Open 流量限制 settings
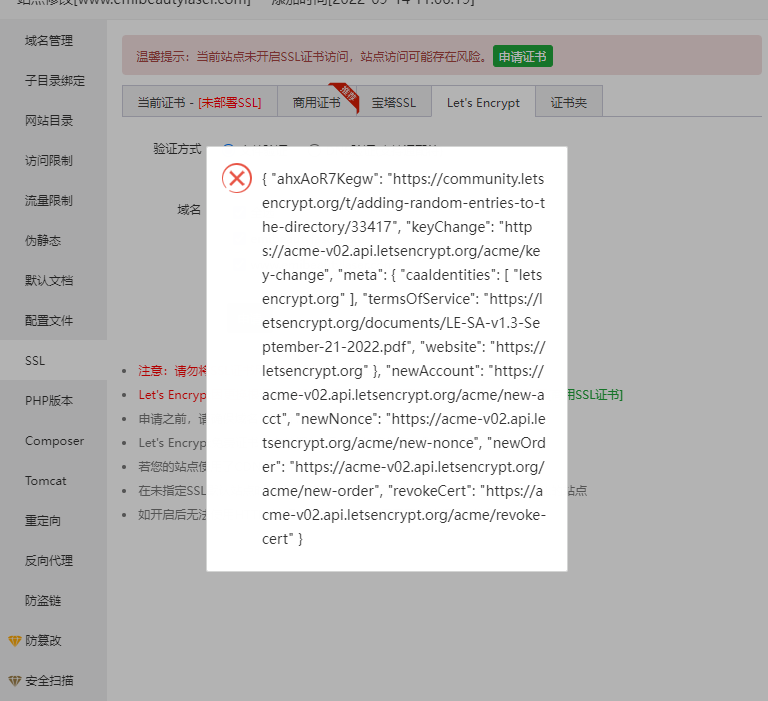The width and height of the screenshot is (768, 701). 49,200
